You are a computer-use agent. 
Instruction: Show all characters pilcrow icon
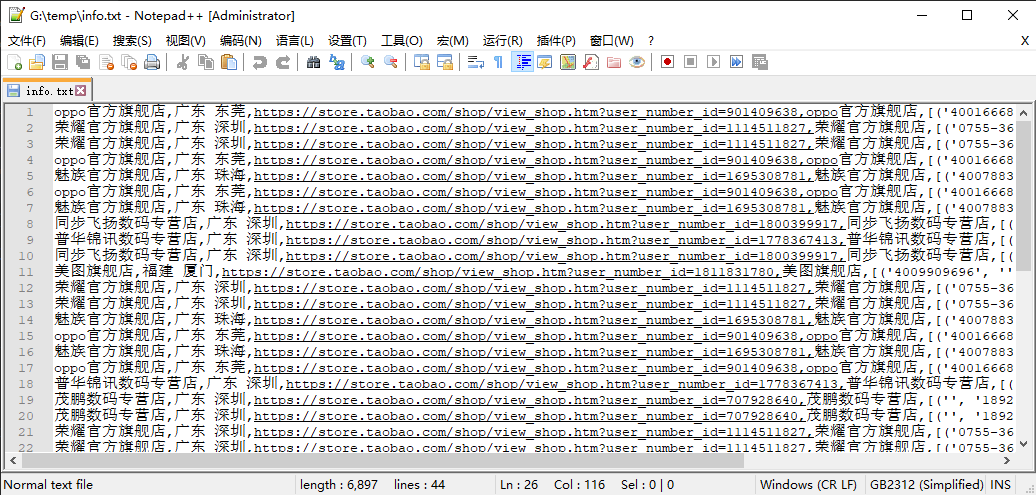498,62
